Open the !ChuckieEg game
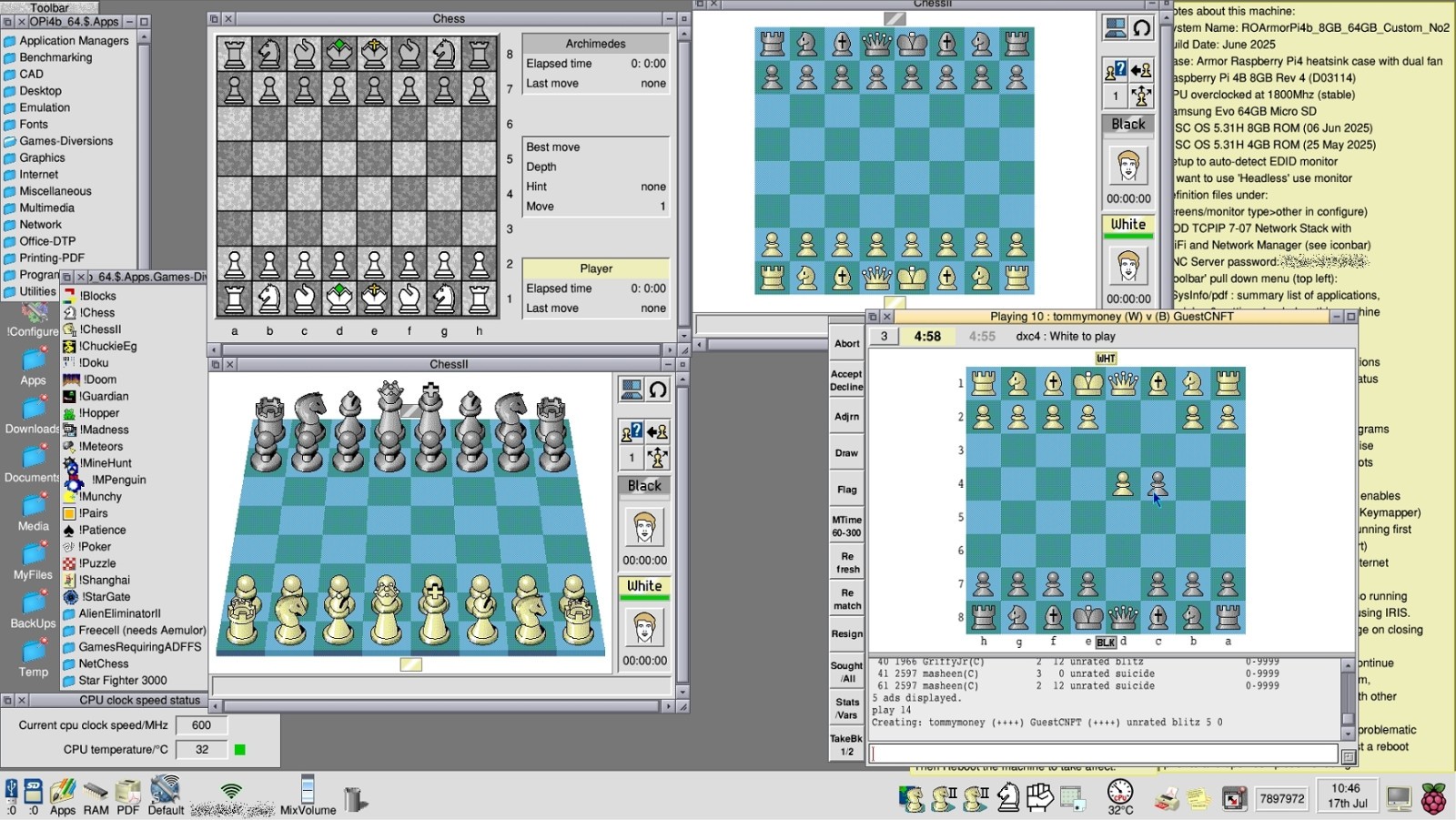The image size is (1456, 820). (107, 346)
